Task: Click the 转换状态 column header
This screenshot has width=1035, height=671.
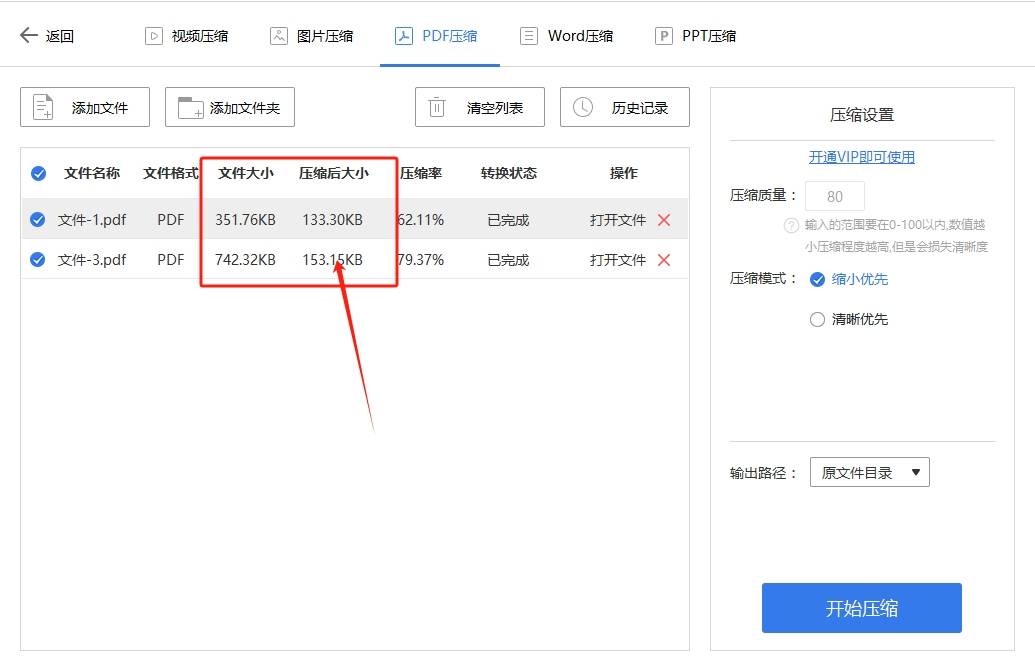Action: tap(508, 173)
